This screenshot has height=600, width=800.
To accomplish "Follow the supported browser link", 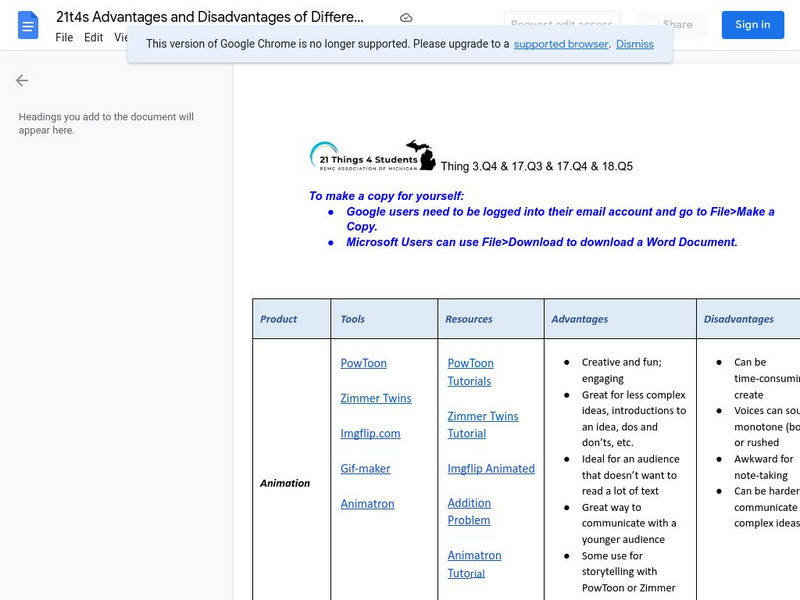I will [x=561, y=44].
